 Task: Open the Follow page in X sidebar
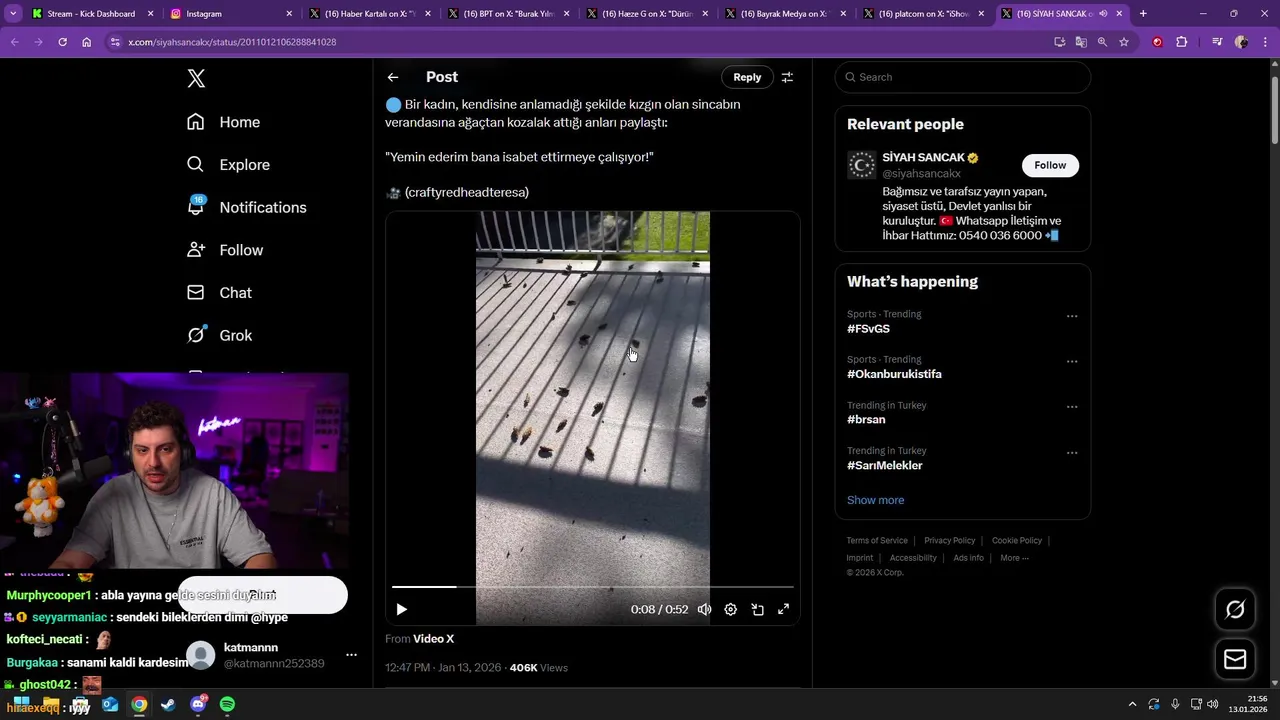226,250
